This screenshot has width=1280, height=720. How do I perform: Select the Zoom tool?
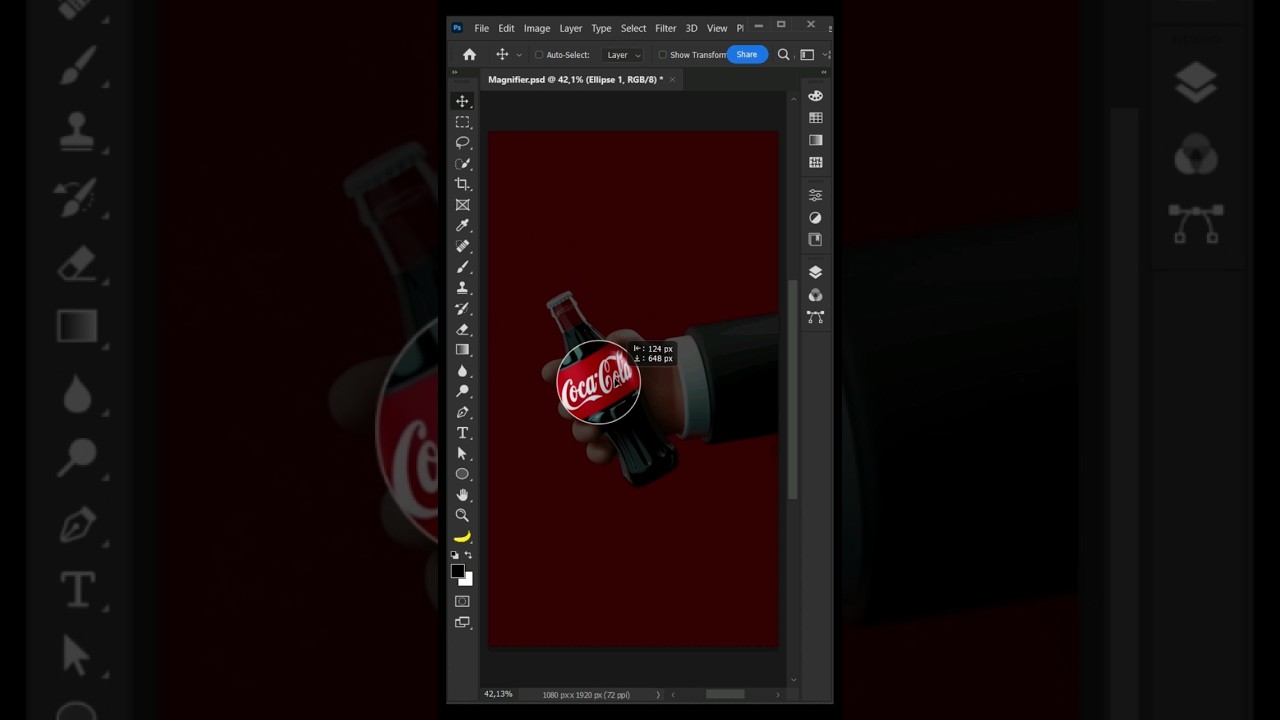pos(462,515)
